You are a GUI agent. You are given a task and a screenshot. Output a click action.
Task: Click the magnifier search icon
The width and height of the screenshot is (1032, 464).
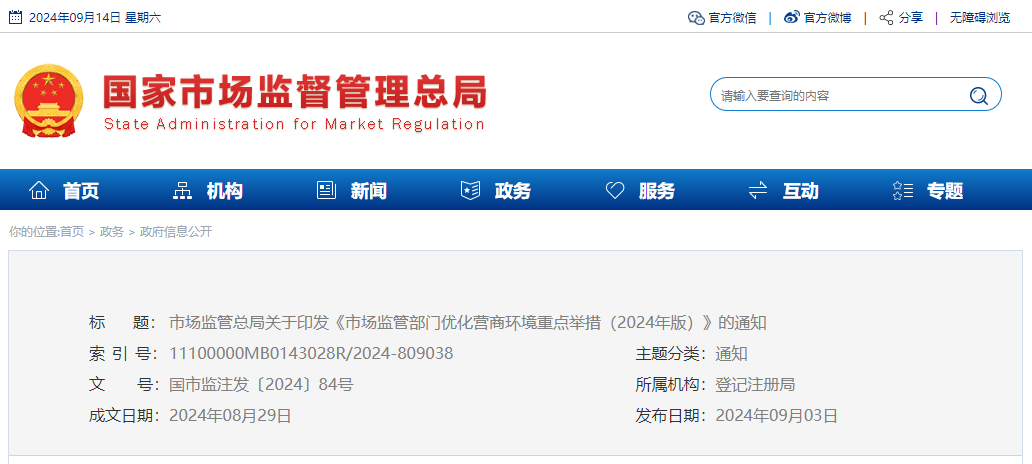click(x=979, y=96)
